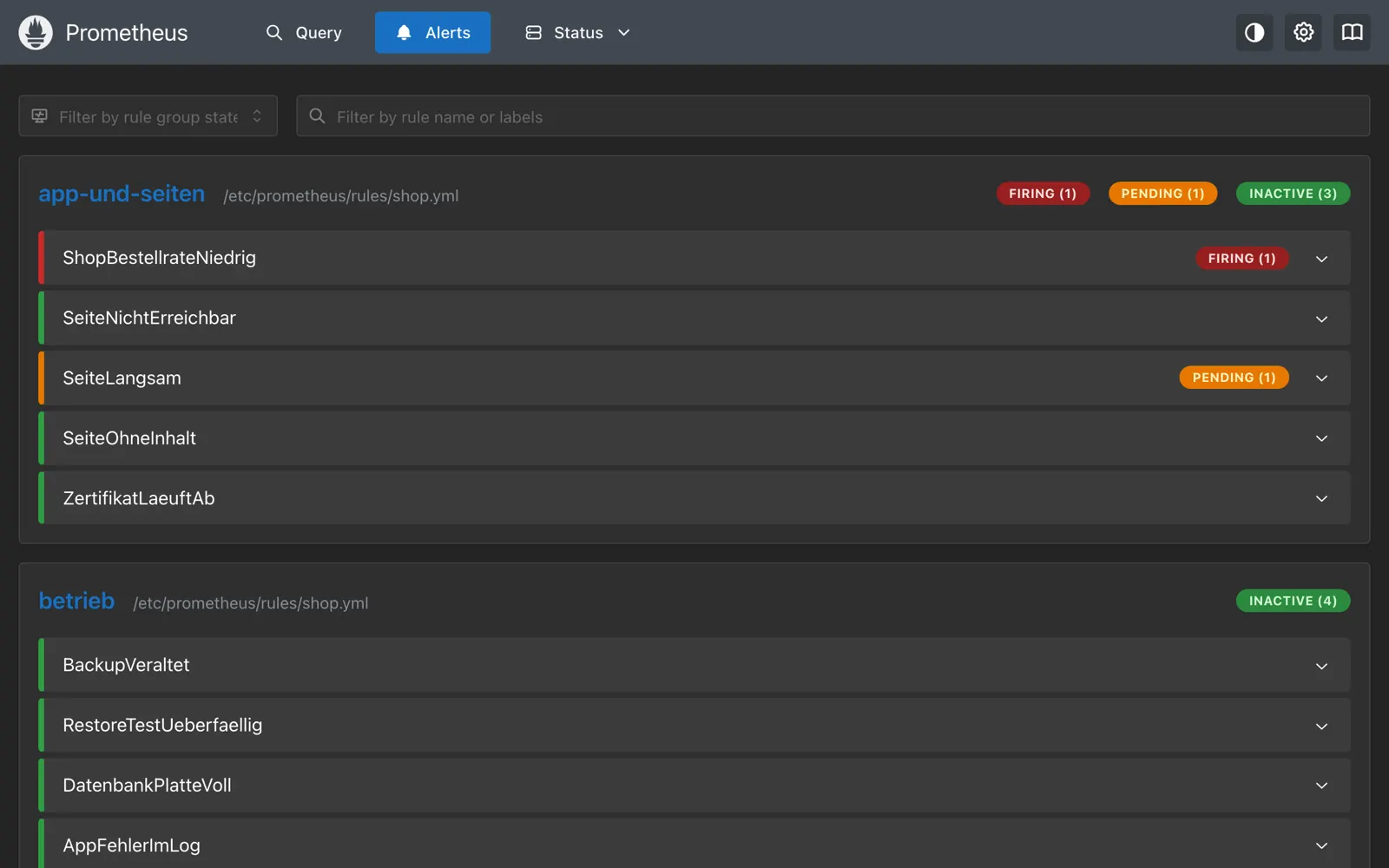The image size is (1389, 868).
Task: Expand the ShopBestellrateNiedrig rule chevron
Action: 1321,259
